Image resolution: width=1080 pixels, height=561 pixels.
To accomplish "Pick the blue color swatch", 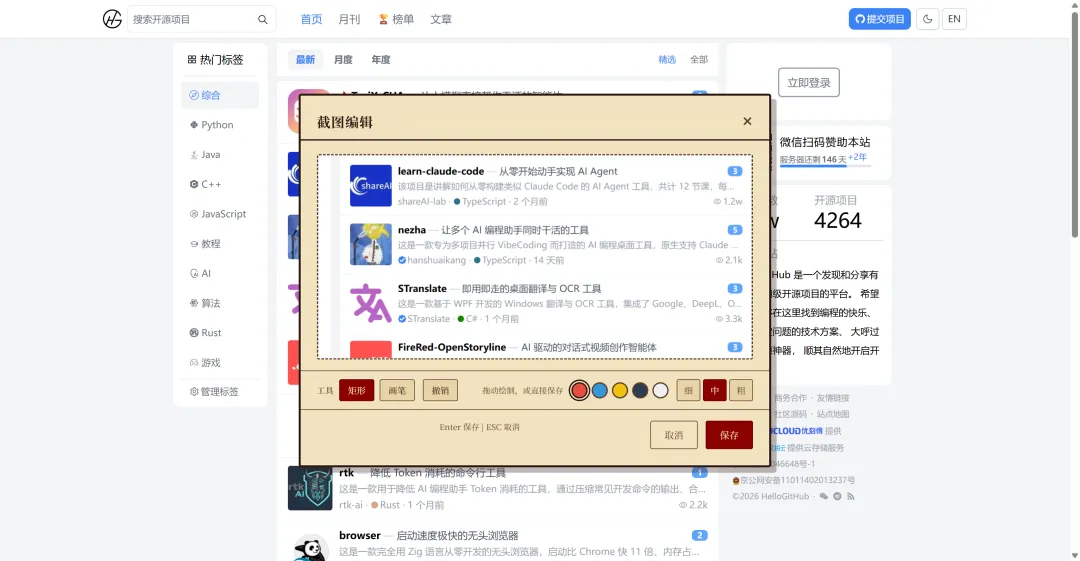I will (600, 391).
